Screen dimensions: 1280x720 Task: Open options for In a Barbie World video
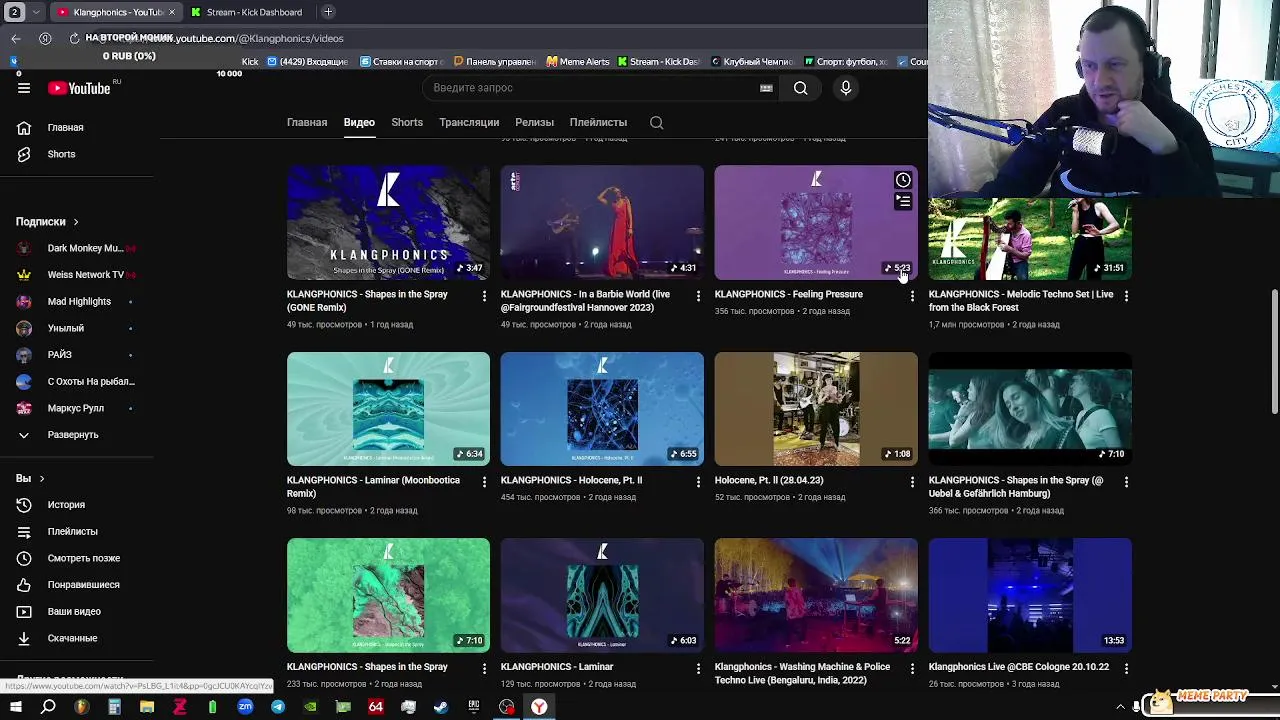point(698,296)
